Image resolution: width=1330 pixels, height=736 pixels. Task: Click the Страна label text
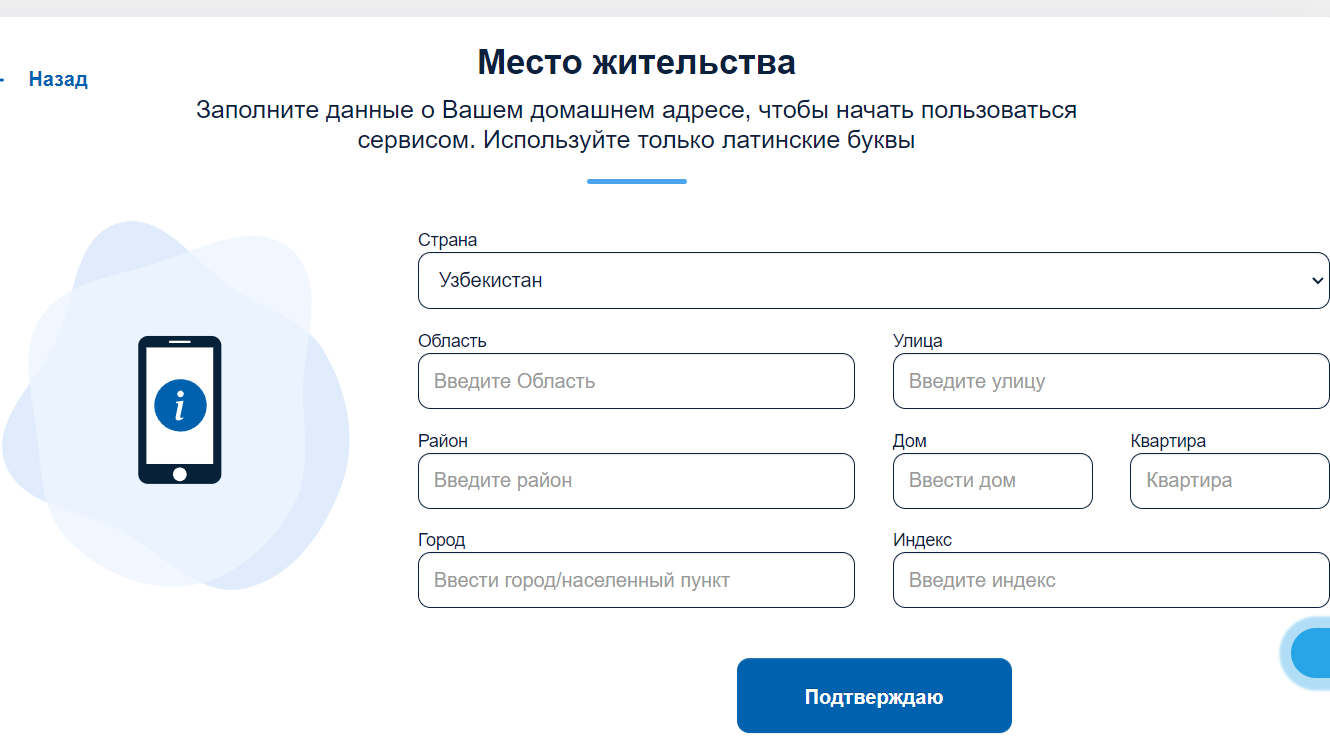point(447,240)
